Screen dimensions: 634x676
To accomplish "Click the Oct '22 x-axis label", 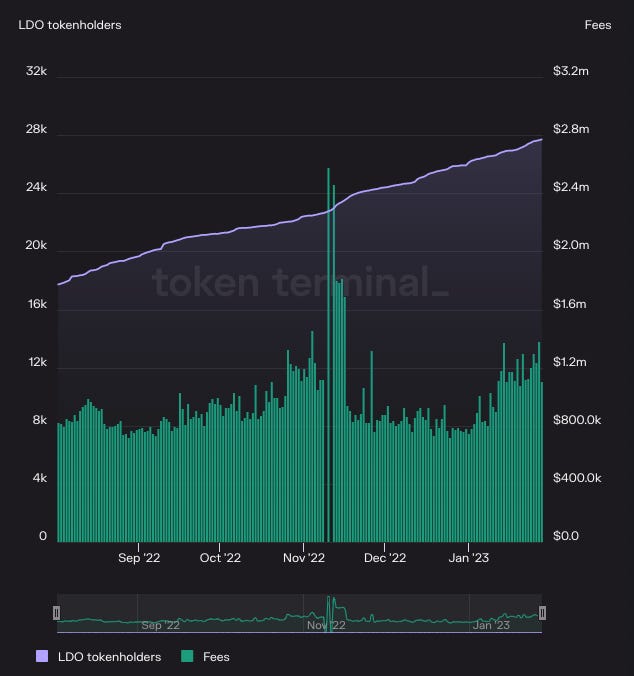I will point(220,558).
